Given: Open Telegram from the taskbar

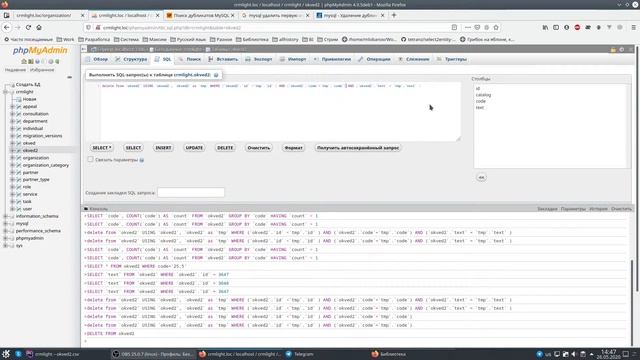Looking at the screenshot, I should (x=300, y=354).
